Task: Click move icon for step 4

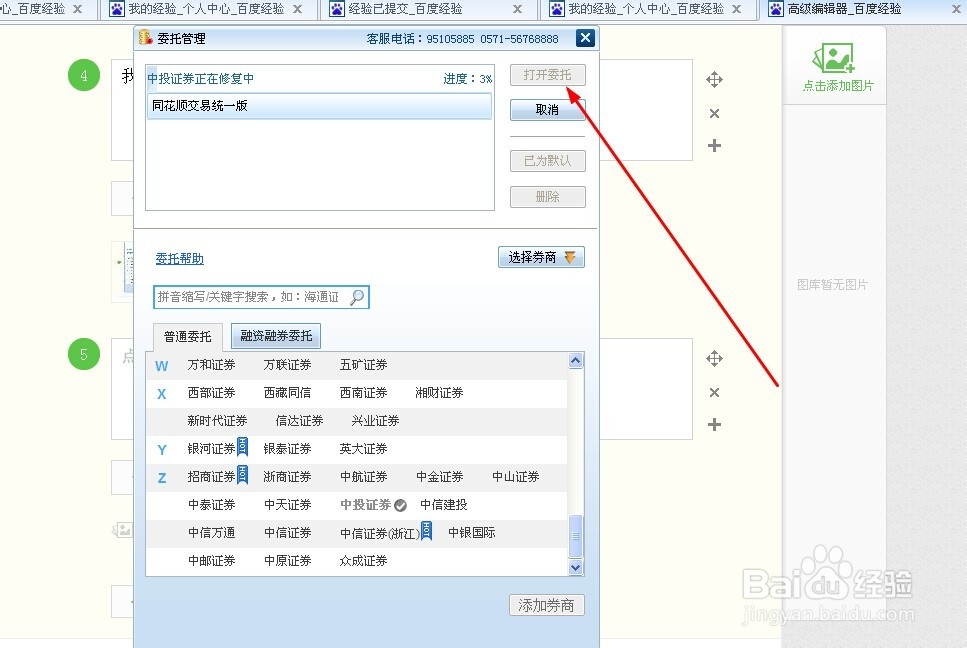Action: [714, 80]
